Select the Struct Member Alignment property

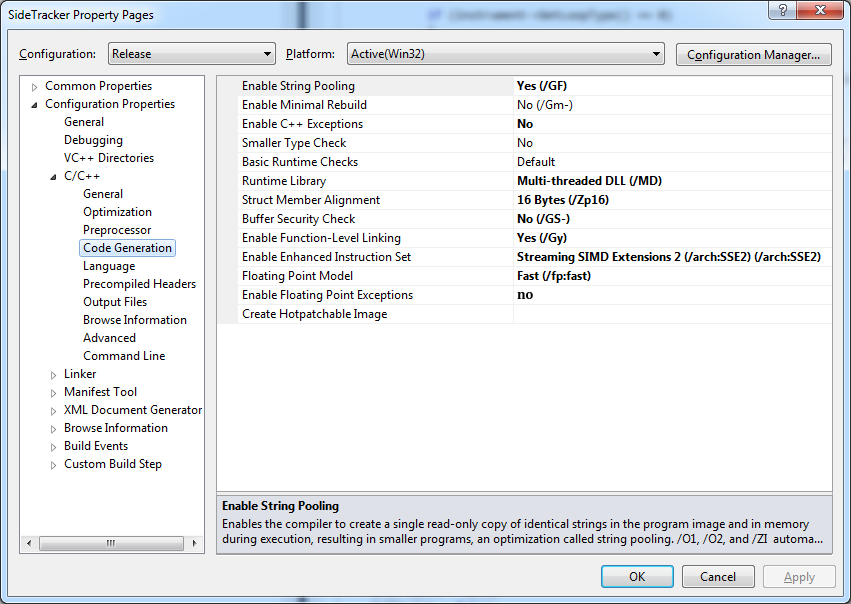tap(311, 200)
